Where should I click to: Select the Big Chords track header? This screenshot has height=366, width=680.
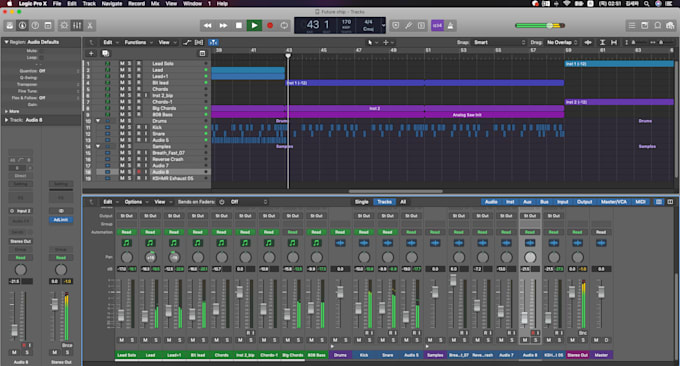pos(147,108)
